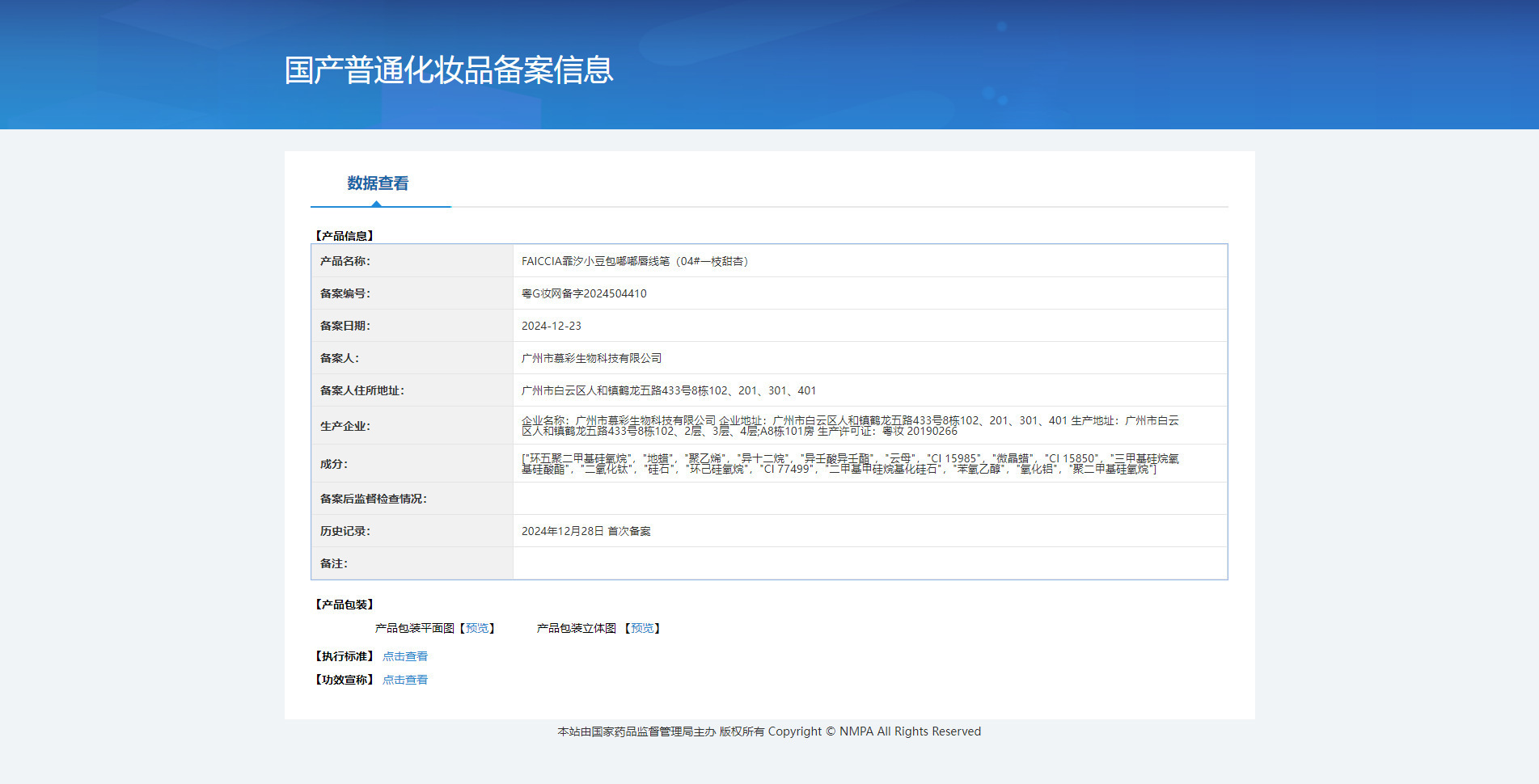Select the 数据查看 tab
Screen dimensions: 1539x784
pyautogui.click(x=378, y=183)
